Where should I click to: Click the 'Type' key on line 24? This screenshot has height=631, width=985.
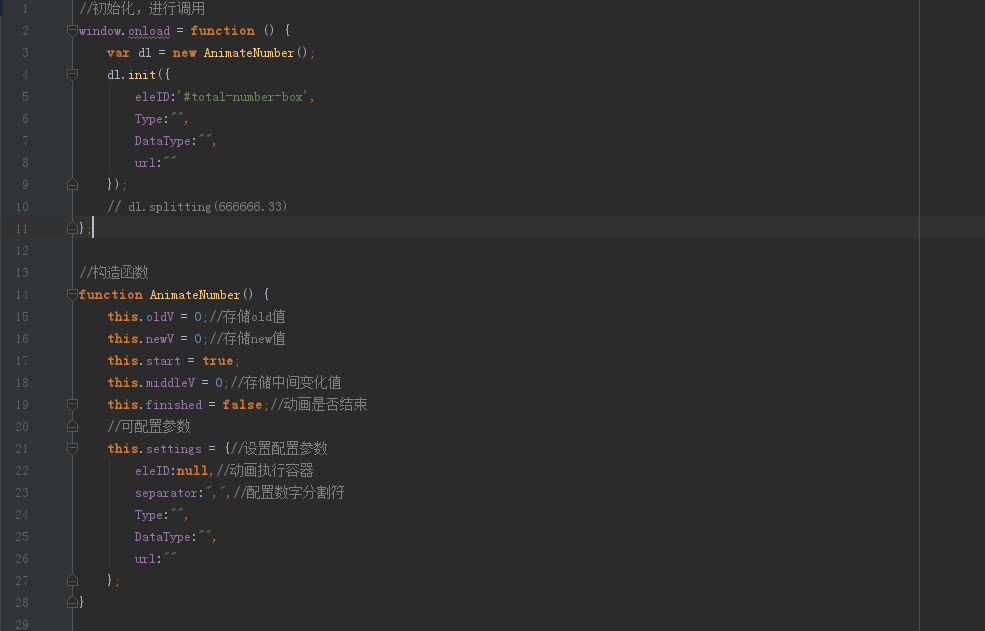tap(148, 514)
